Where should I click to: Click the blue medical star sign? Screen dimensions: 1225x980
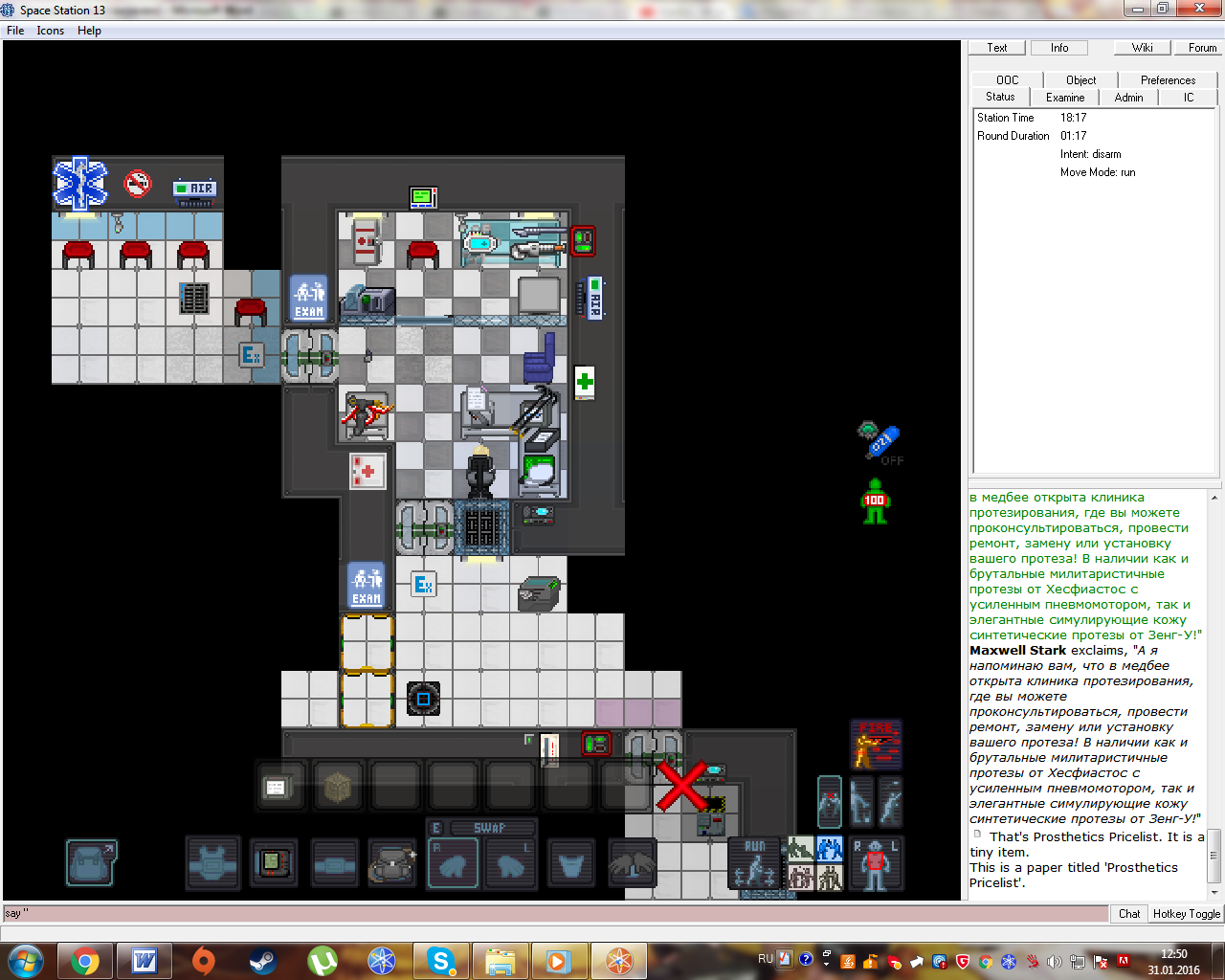(x=80, y=184)
